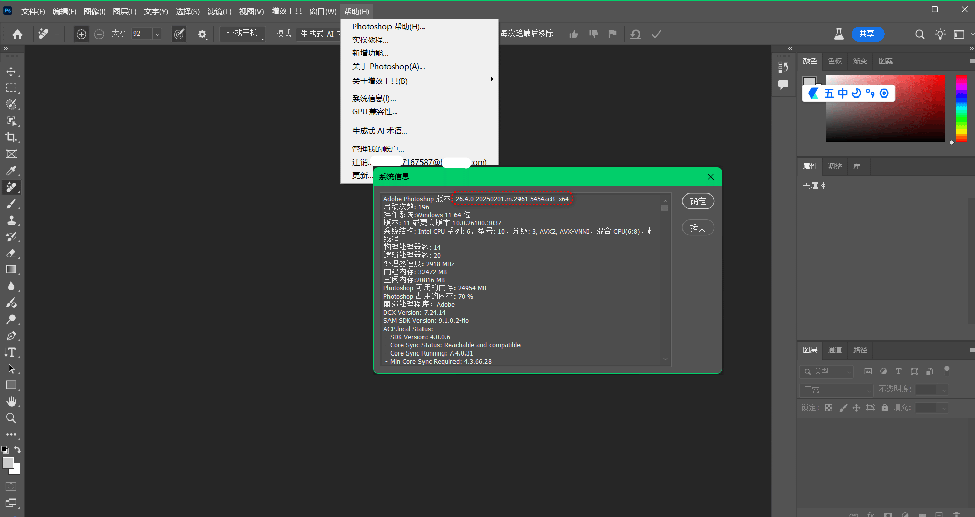This screenshot has width=975, height=517.
Task: Open the Comments panel icon in dock
Action: point(783,84)
